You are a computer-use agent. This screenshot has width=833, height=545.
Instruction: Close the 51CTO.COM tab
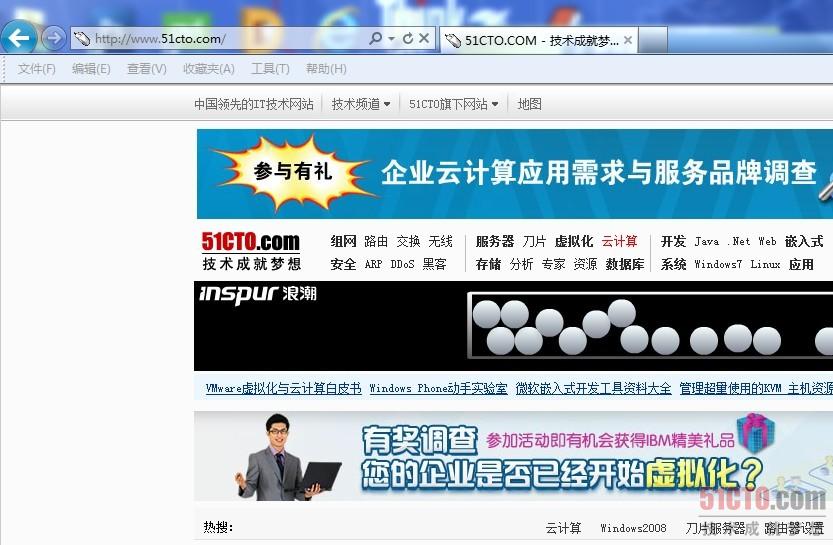(x=628, y=40)
